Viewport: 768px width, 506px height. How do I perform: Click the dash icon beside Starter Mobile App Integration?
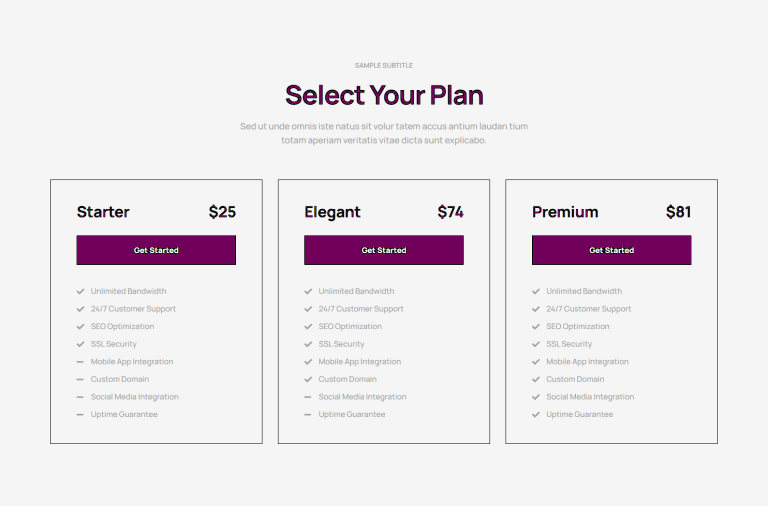[x=80, y=361]
